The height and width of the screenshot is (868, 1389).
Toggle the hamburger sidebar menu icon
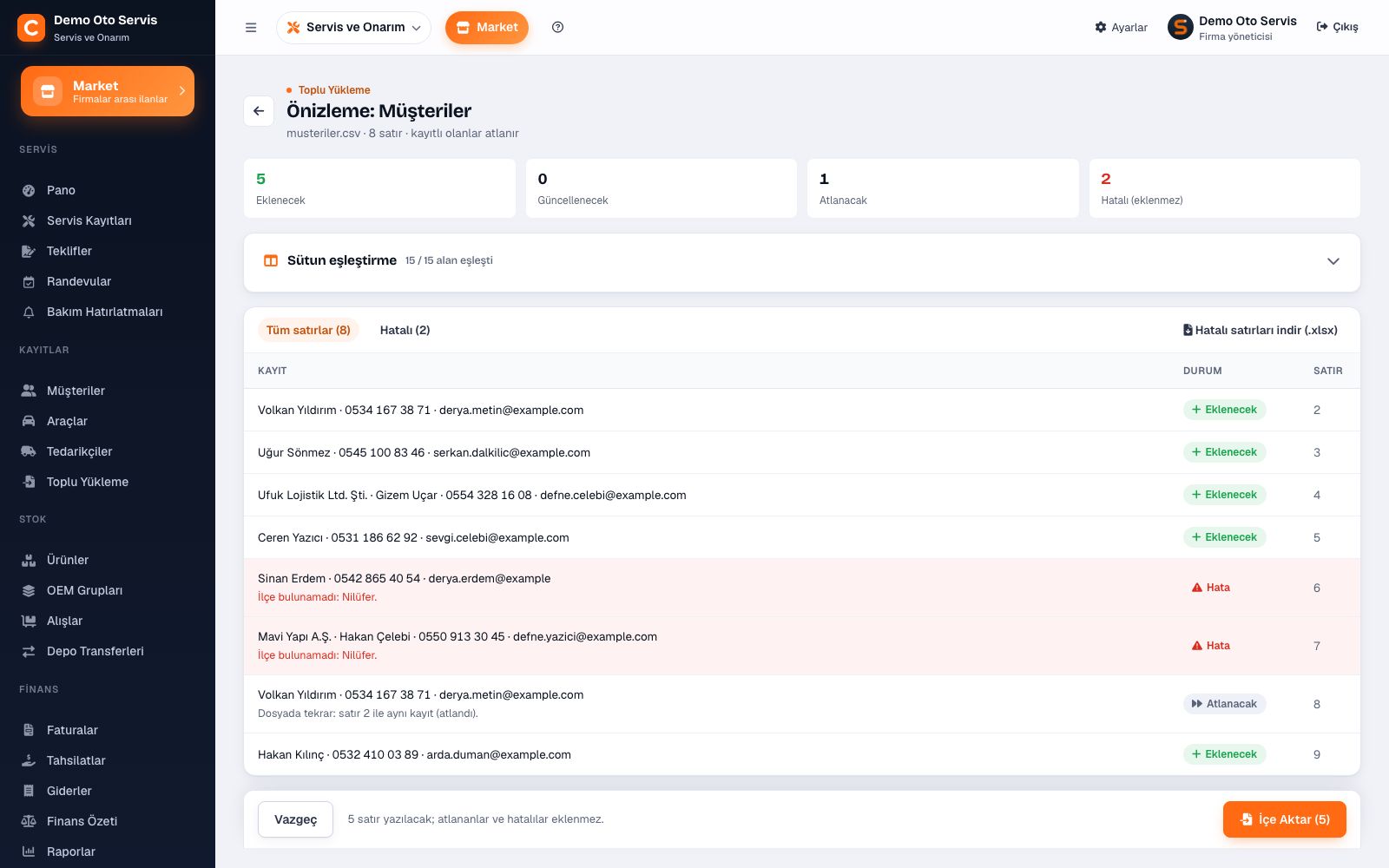tap(251, 28)
